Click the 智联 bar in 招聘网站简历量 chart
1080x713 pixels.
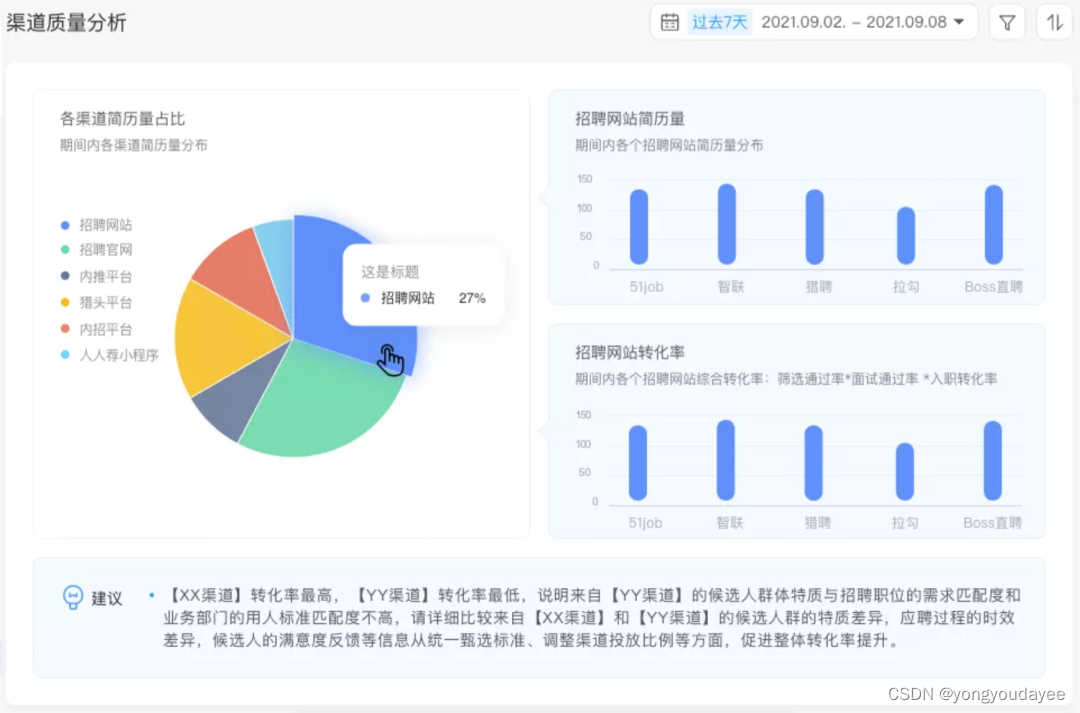click(727, 225)
